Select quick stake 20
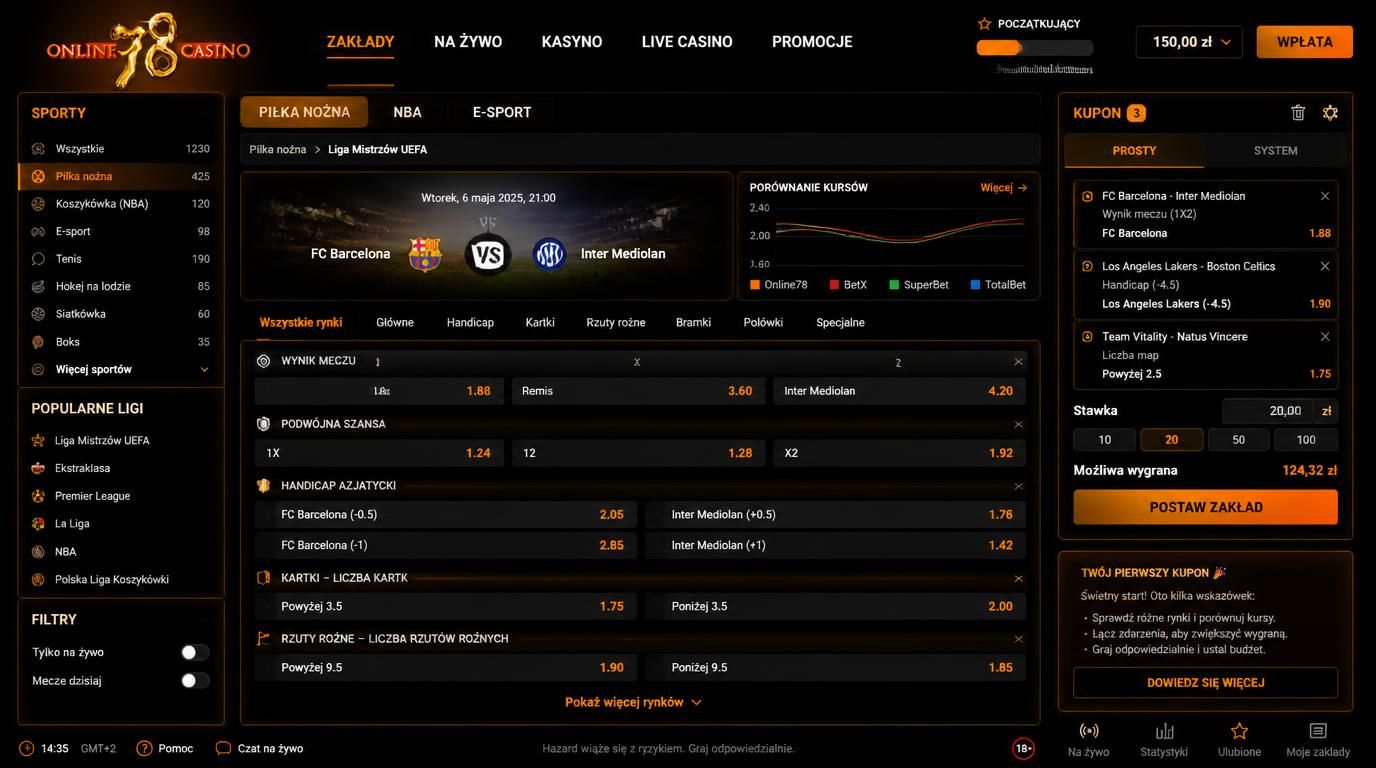Image resolution: width=1376 pixels, height=768 pixels. pyautogui.click(x=1171, y=440)
